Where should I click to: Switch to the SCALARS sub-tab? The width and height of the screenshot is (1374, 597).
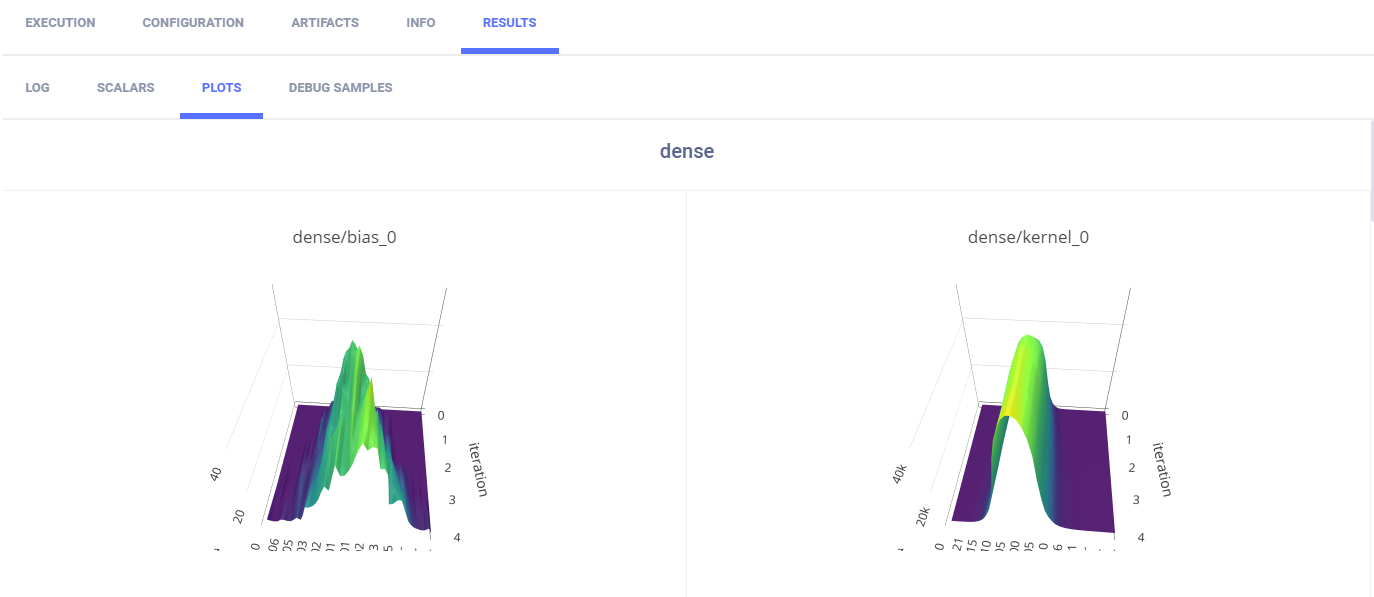[125, 88]
